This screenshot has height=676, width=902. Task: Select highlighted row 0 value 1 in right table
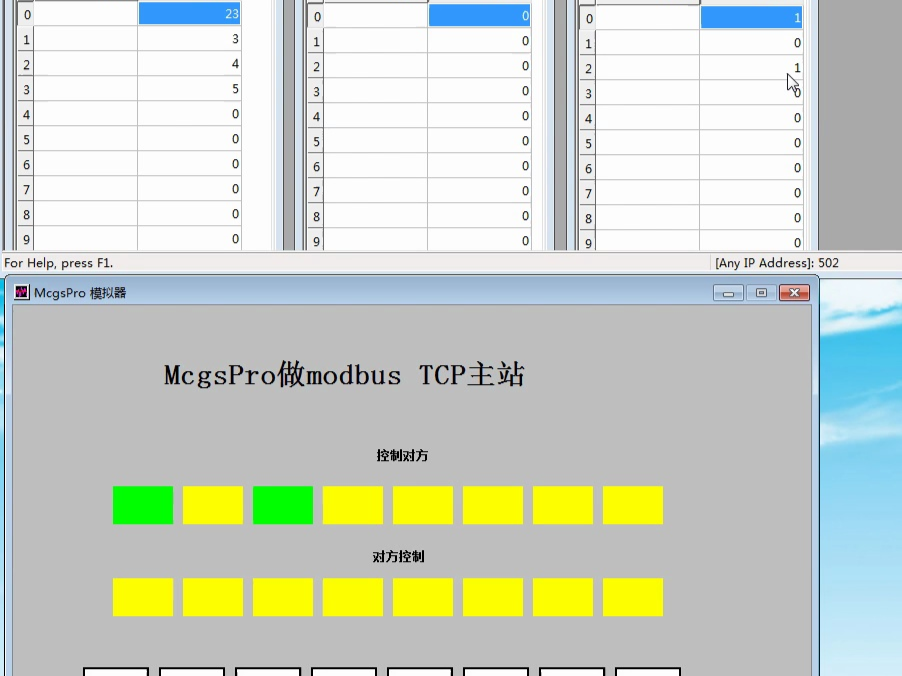[x=751, y=17]
